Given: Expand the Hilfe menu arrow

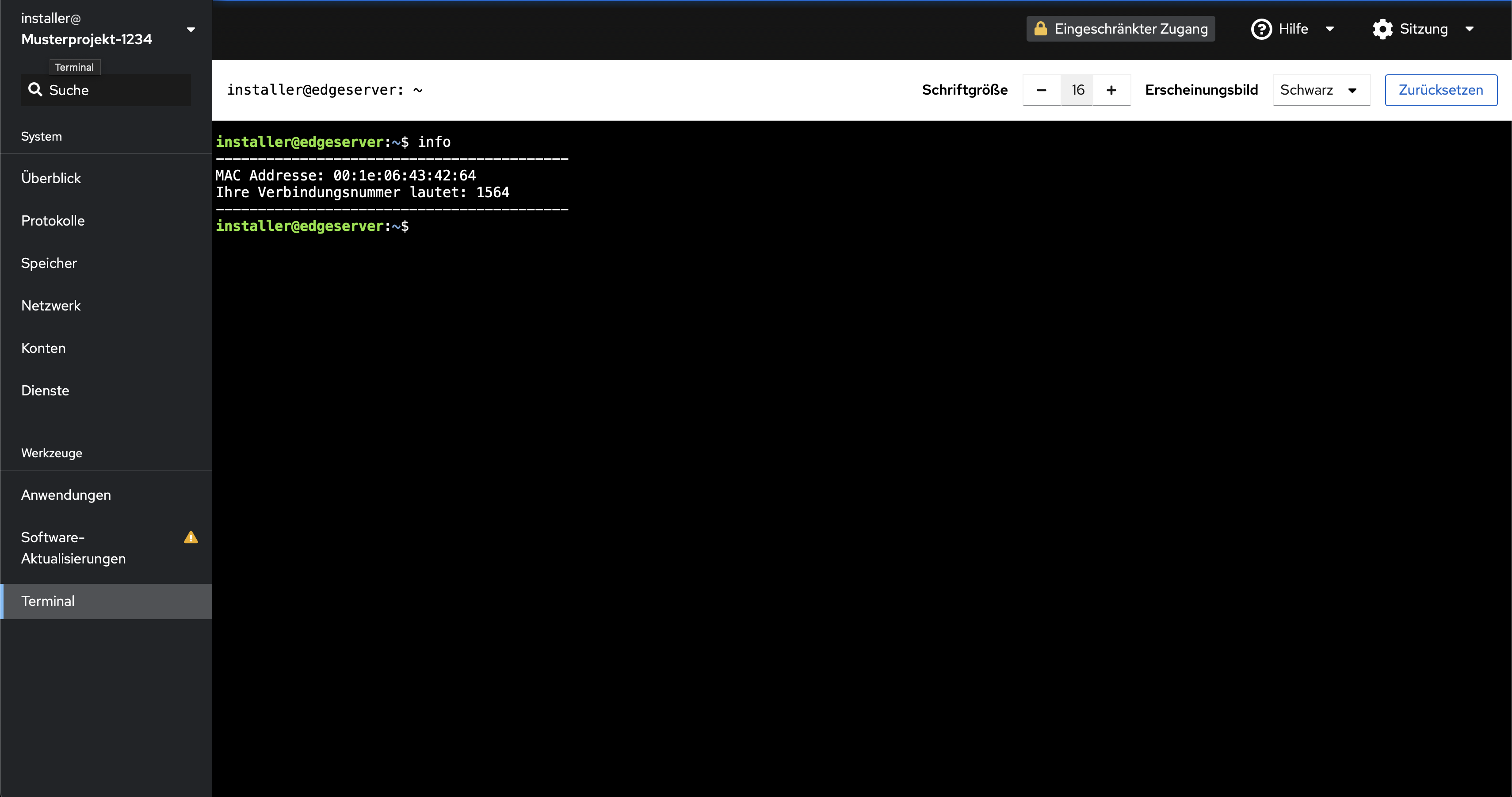Looking at the screenshot, I should point(1329,29).
